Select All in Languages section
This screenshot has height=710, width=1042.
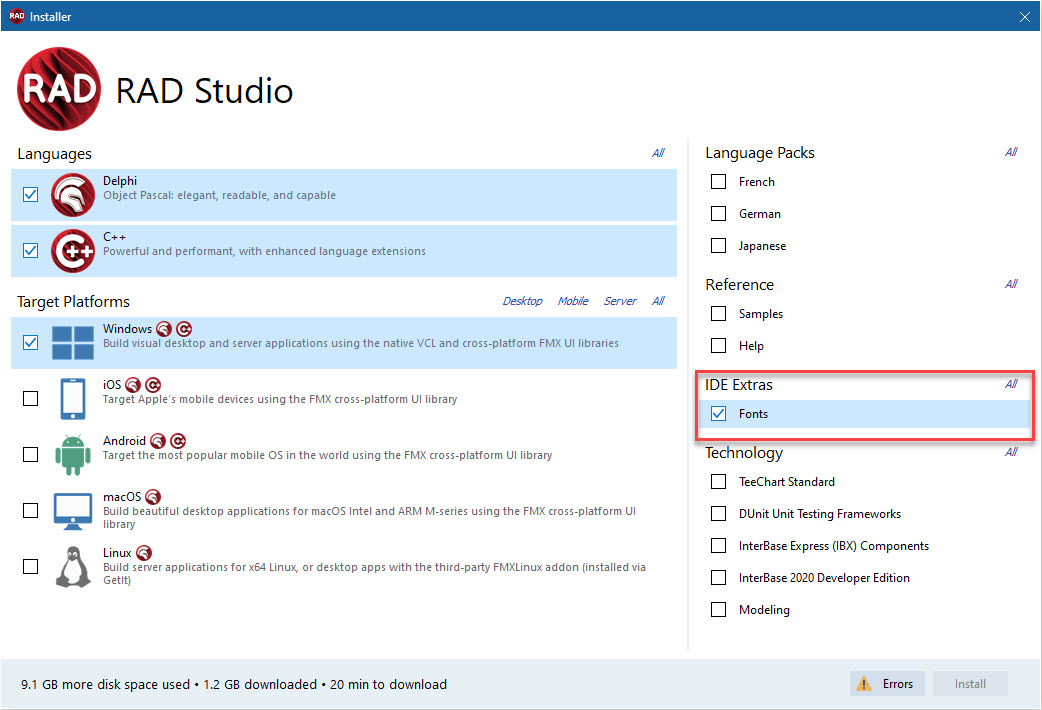click(x=658, y=153)
